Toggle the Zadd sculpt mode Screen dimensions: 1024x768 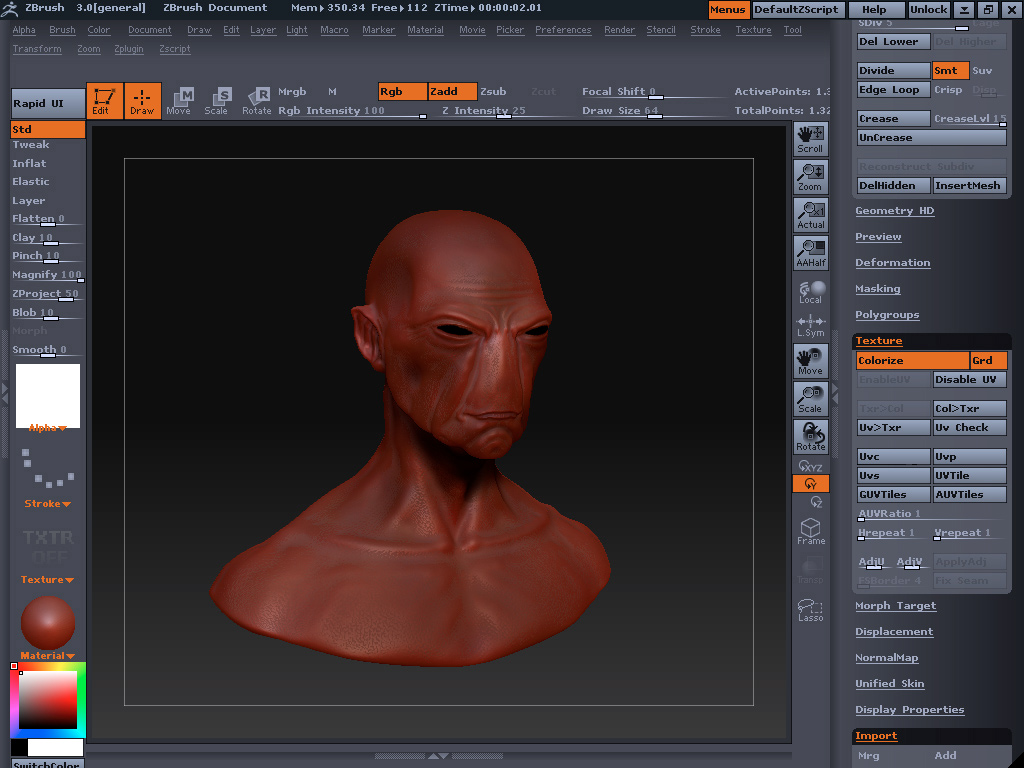[452, 91]
